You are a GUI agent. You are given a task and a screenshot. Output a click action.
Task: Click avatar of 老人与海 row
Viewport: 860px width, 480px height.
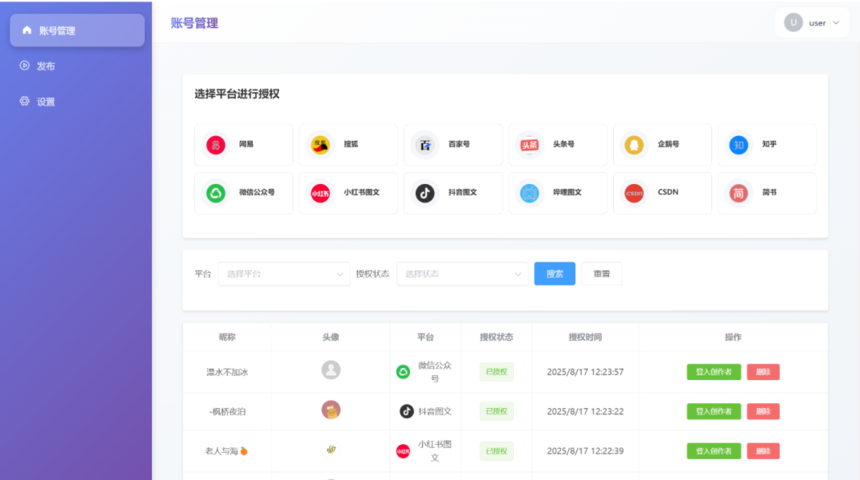click(x=331, y=449)
